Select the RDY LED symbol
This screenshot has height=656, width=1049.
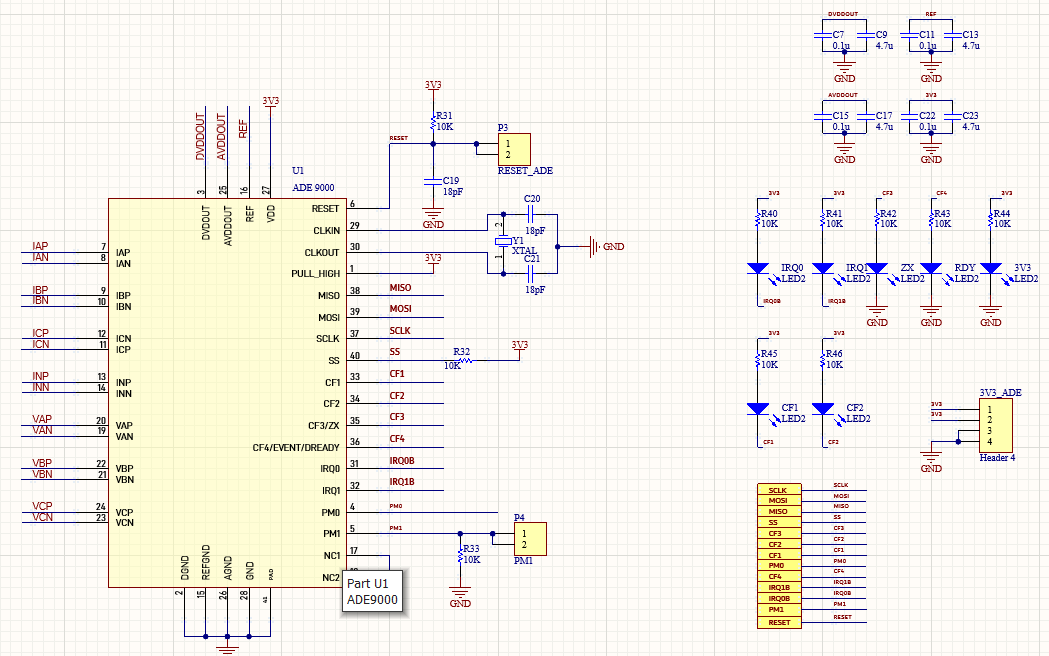pyautogui.click(x=931, y=268)
